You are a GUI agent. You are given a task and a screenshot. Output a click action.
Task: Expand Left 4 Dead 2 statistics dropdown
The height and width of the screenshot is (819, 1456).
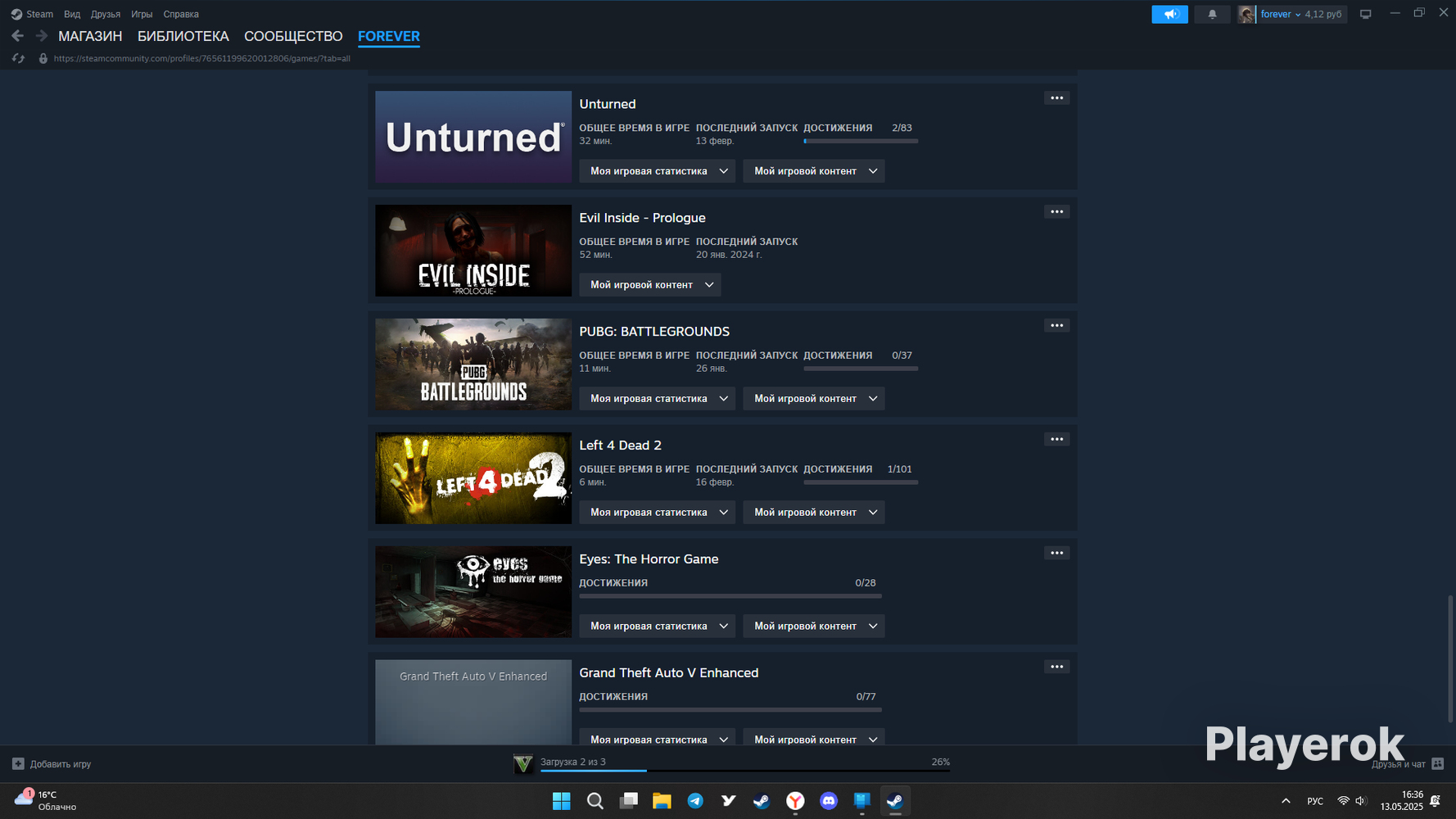(658, 513)
